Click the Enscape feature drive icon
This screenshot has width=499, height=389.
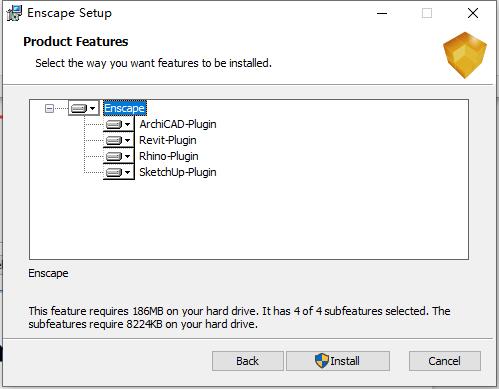tap(79, 108)
